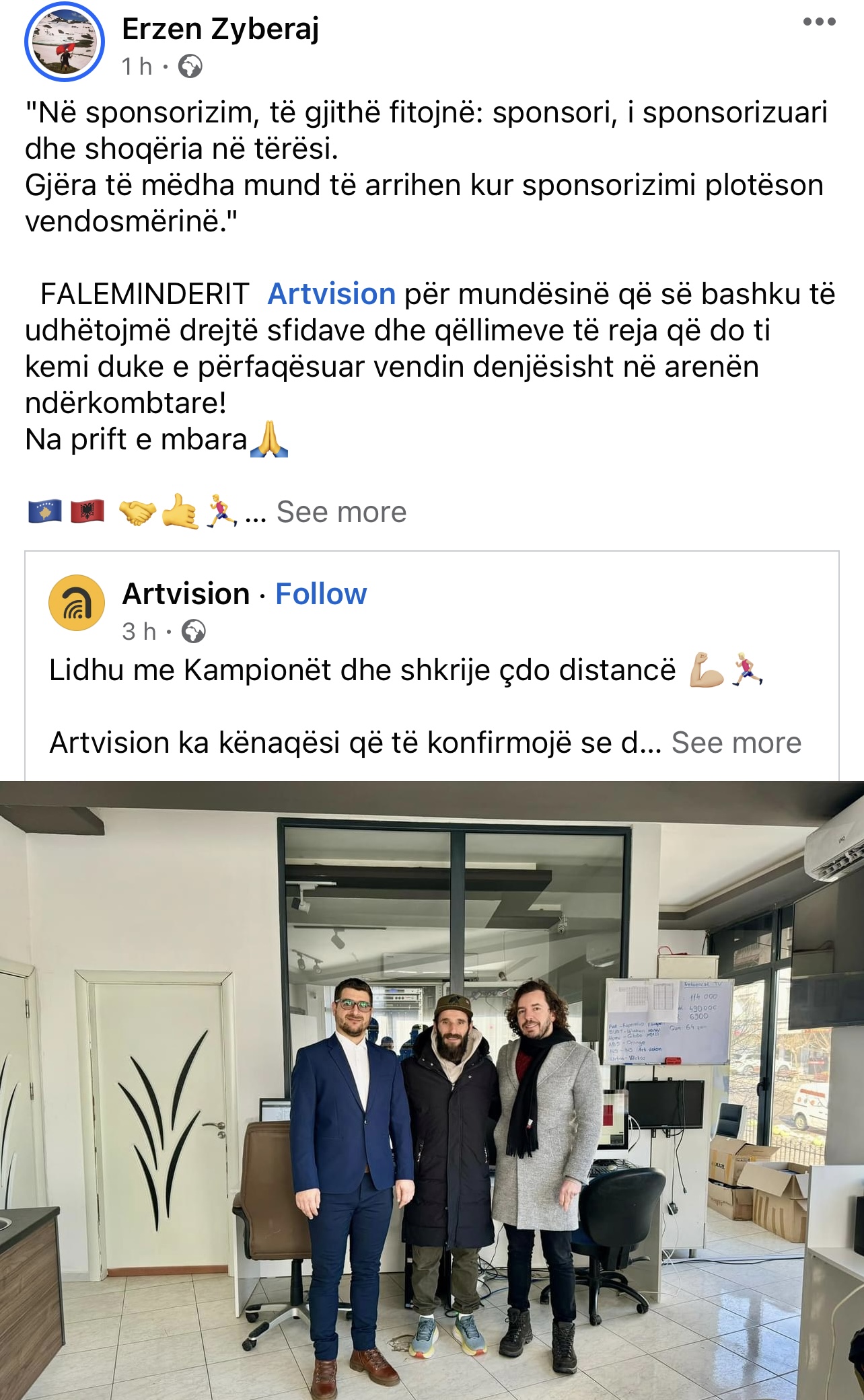Open Erzen Zyberaj's profile name
This screenshot has height=1400, width=864.
pyautogui.click(x=221, y=29)
